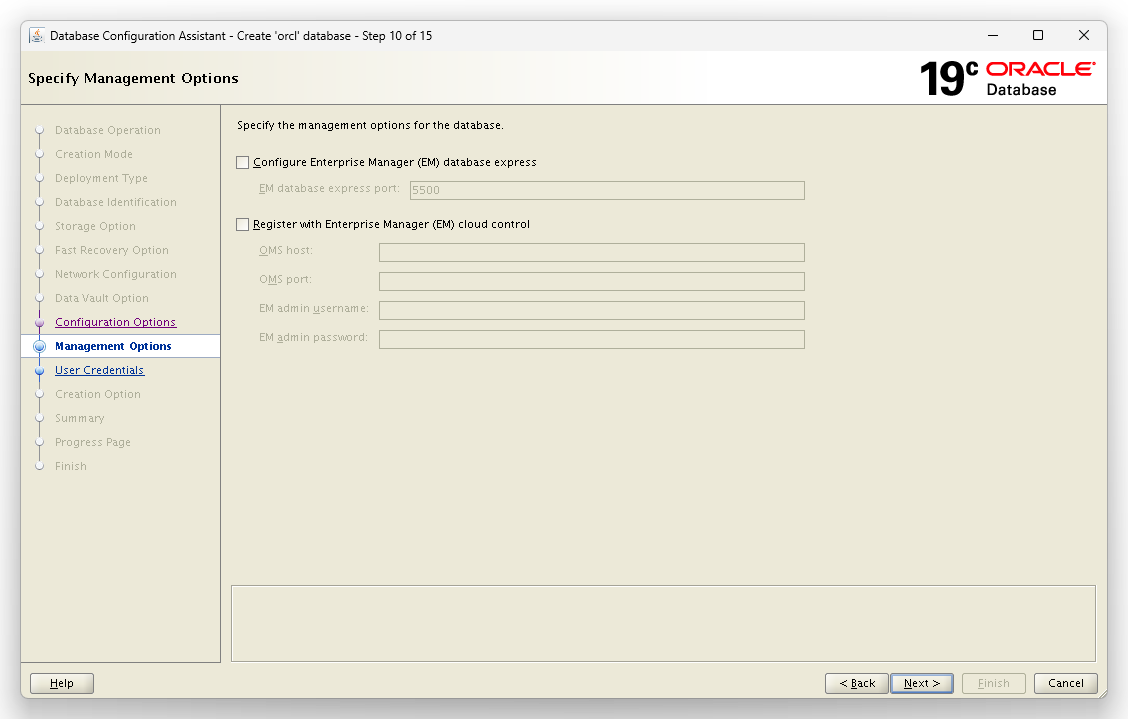The height and width of the screenshot is (719, 1128).
Task: Close the Database Configuration Assistant window
Action: (x=1083, y=35)
